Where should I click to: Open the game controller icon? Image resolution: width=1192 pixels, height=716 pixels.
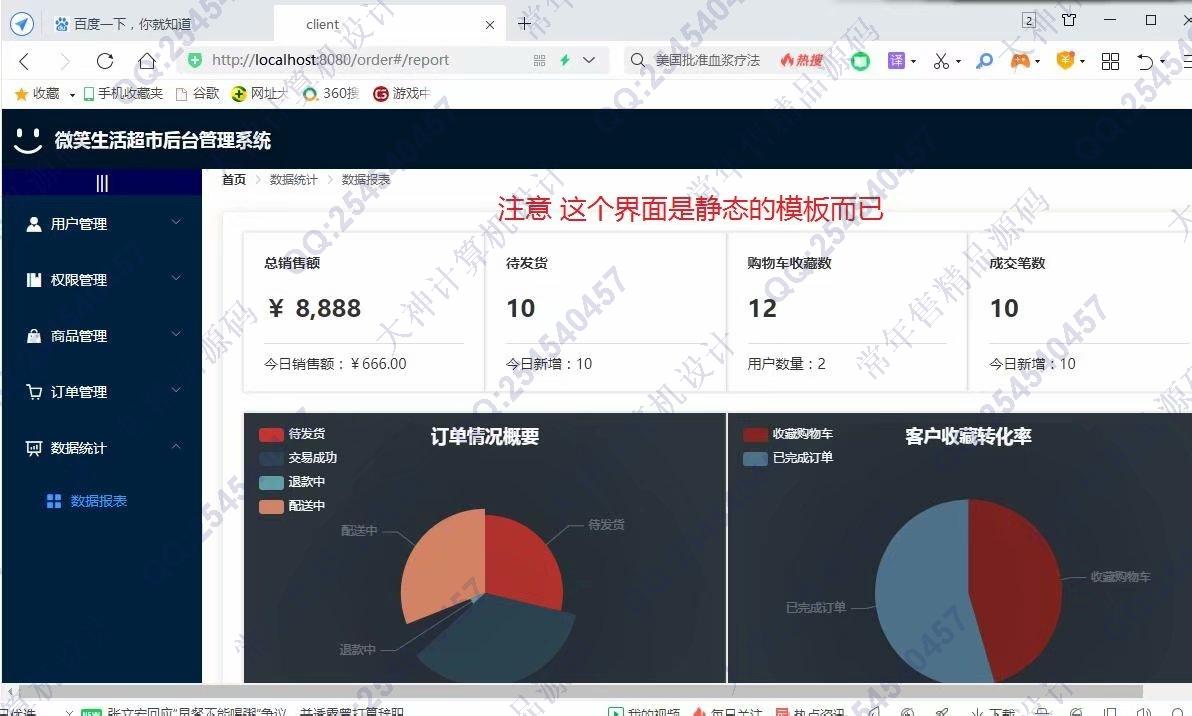[1020, 61]
